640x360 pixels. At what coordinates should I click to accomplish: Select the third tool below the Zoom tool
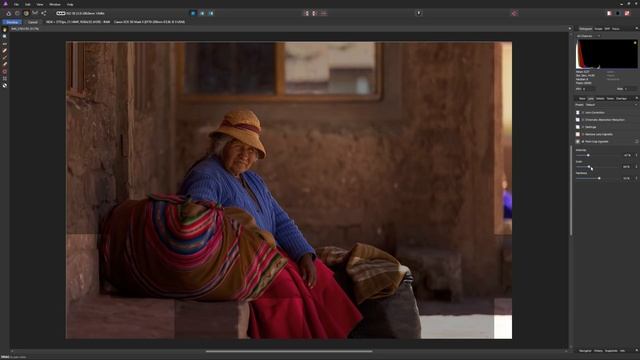[x=5, y=44]
